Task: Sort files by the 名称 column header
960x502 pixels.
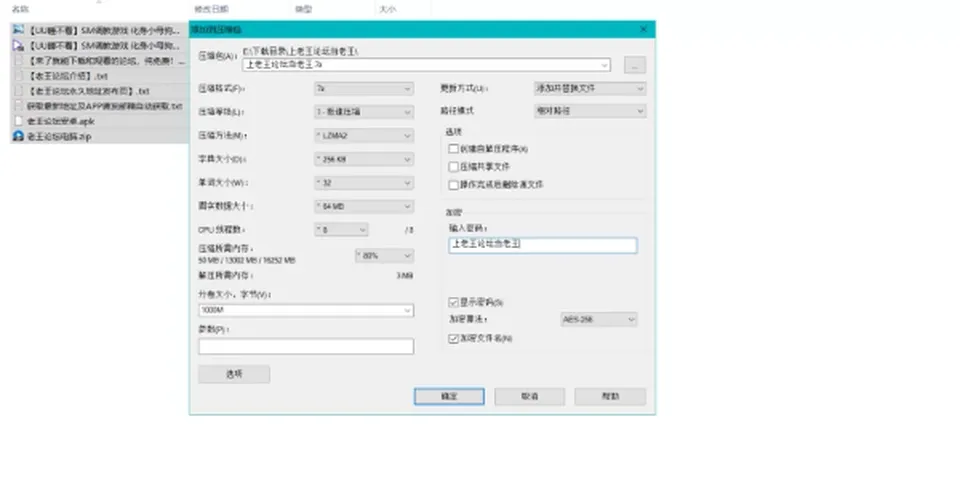Action: tap(20, 9)
